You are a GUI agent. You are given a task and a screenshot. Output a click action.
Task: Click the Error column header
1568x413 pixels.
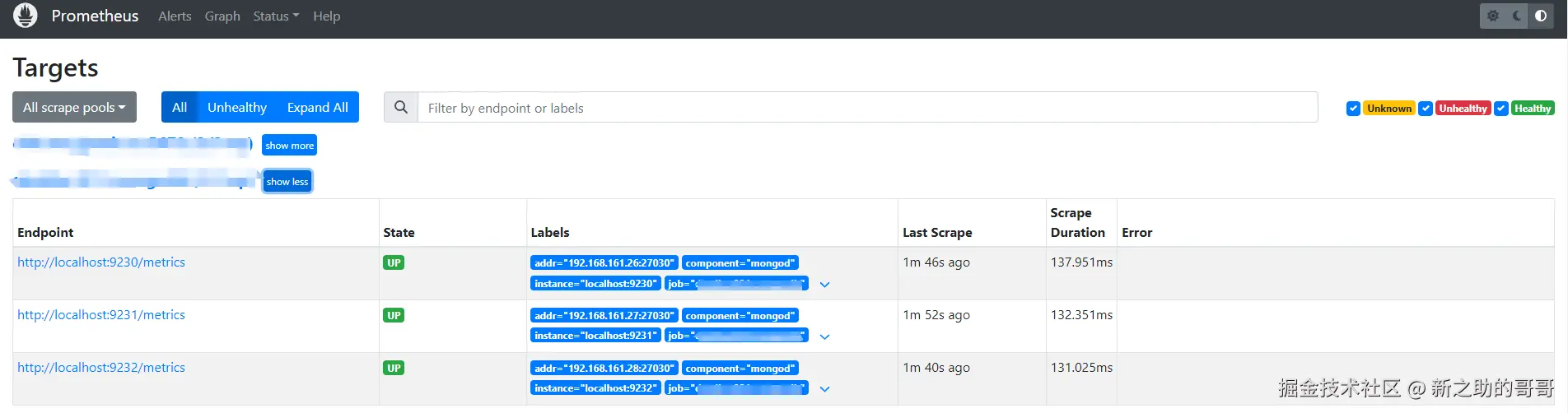tap(1136, 232)
